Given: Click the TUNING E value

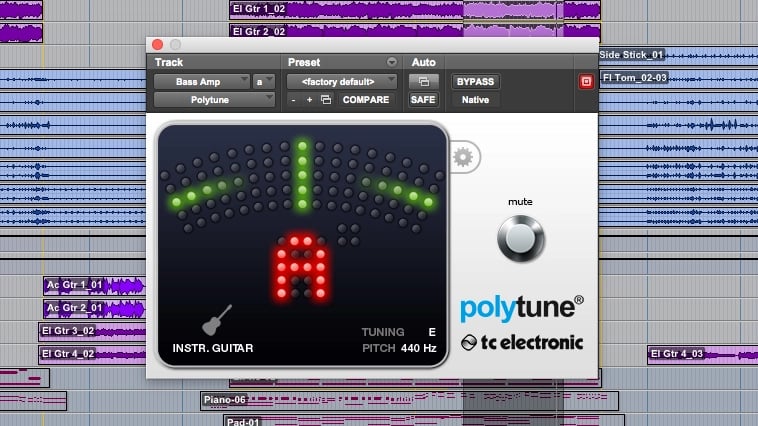Looking at the screenshot, I should coord(432,332).
